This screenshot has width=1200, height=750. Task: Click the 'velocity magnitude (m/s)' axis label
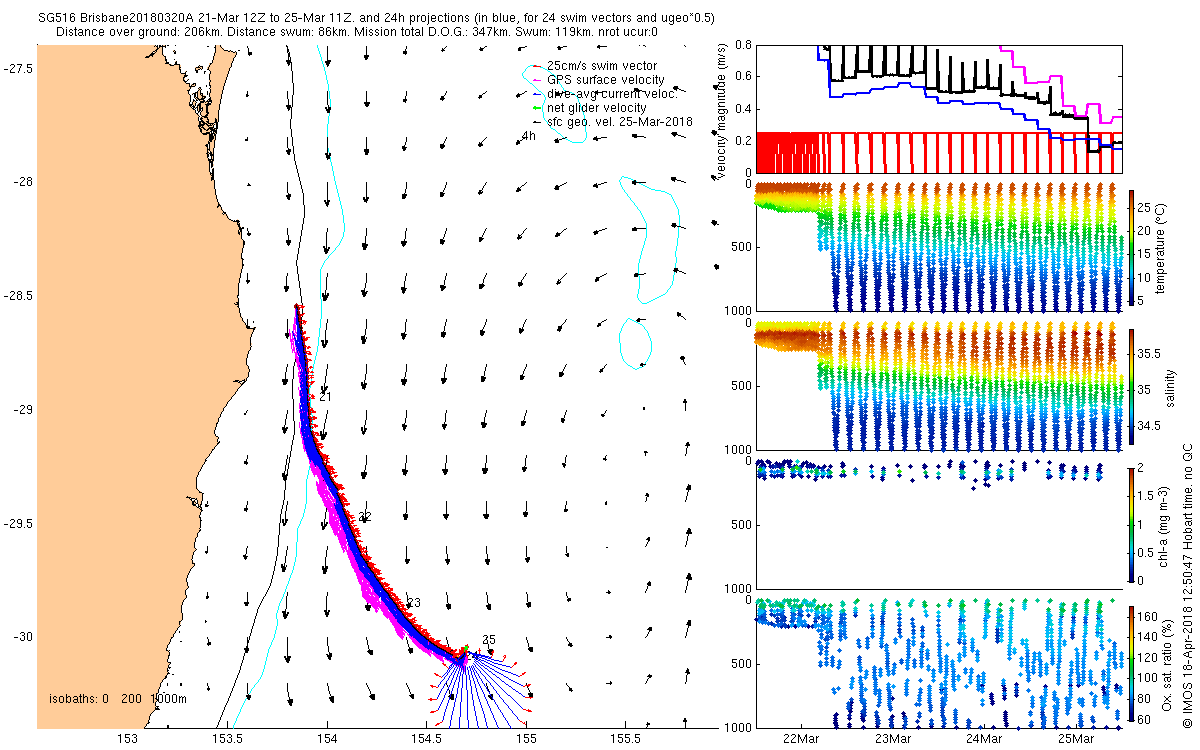pos(723,110)
